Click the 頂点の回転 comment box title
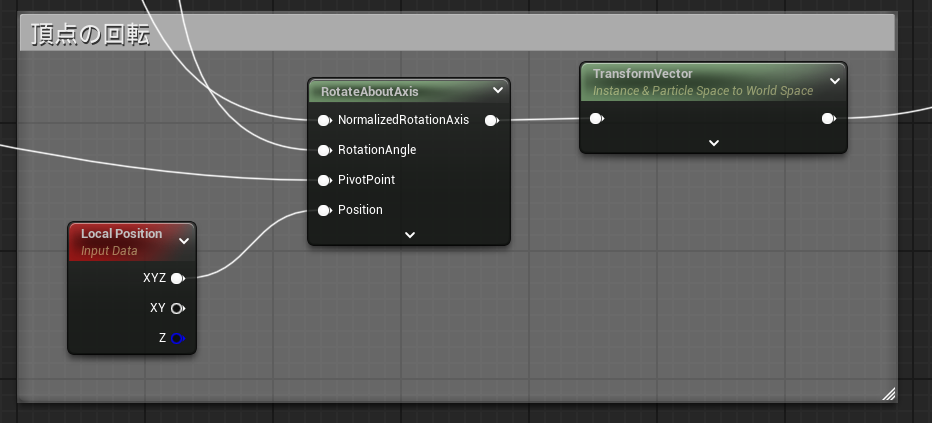 90,35
